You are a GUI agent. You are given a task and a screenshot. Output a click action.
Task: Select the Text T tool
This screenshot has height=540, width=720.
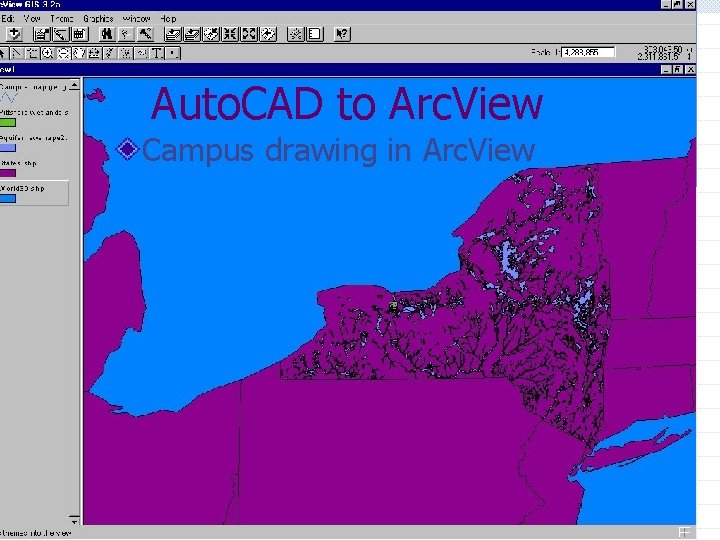157,53
